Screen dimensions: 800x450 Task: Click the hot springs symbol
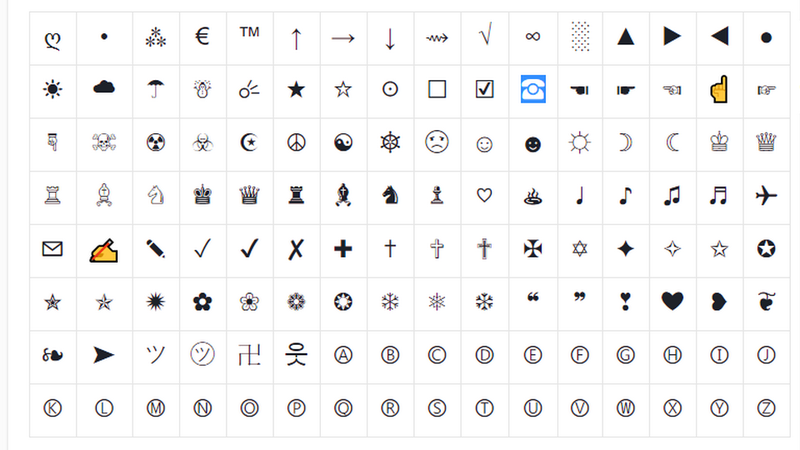[x=533, y=196]
